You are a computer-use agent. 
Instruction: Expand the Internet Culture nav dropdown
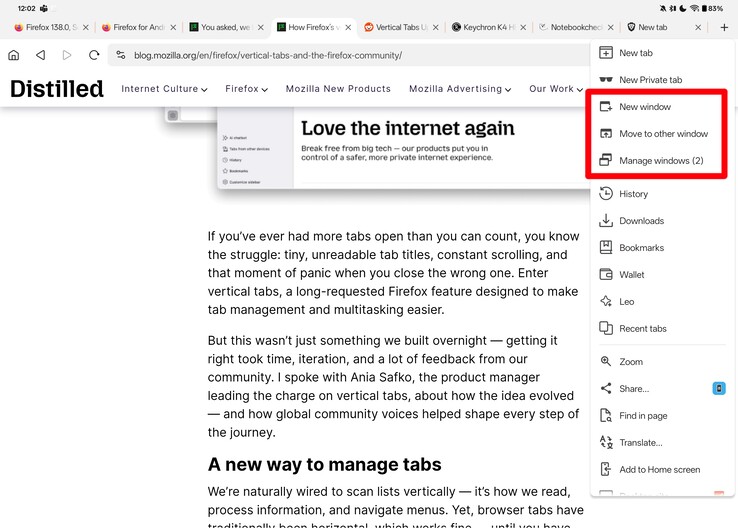164,89
